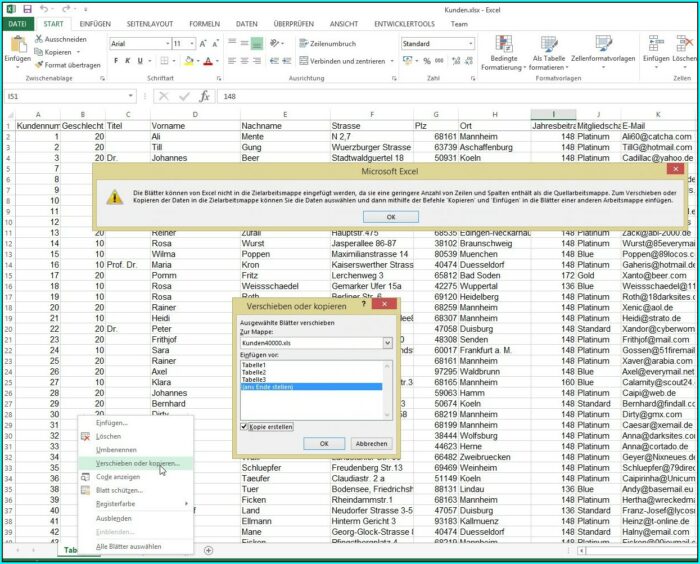
Task: Click percent style icon
Action: coord(427,61)
